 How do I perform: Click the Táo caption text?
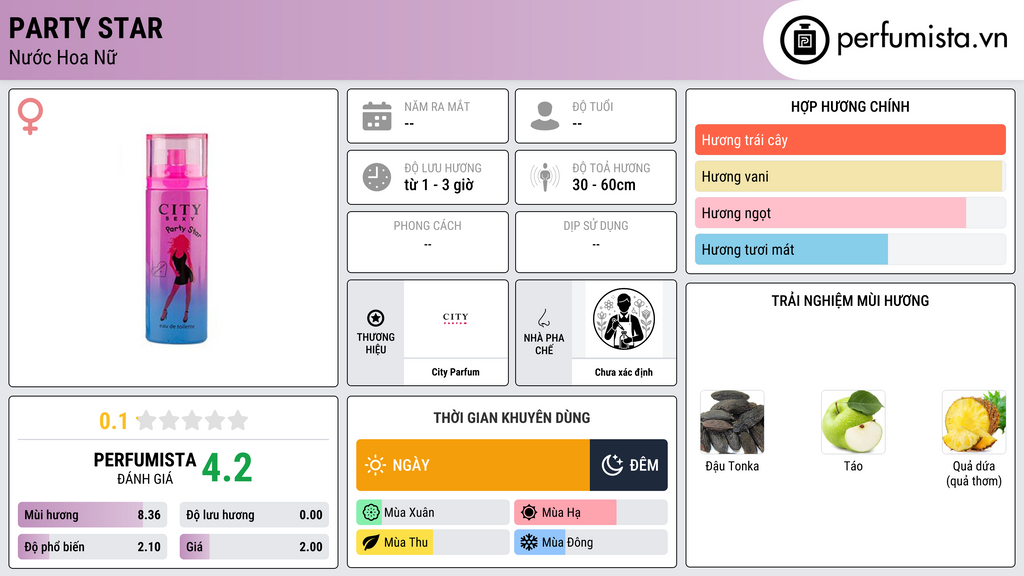(853, 466)
